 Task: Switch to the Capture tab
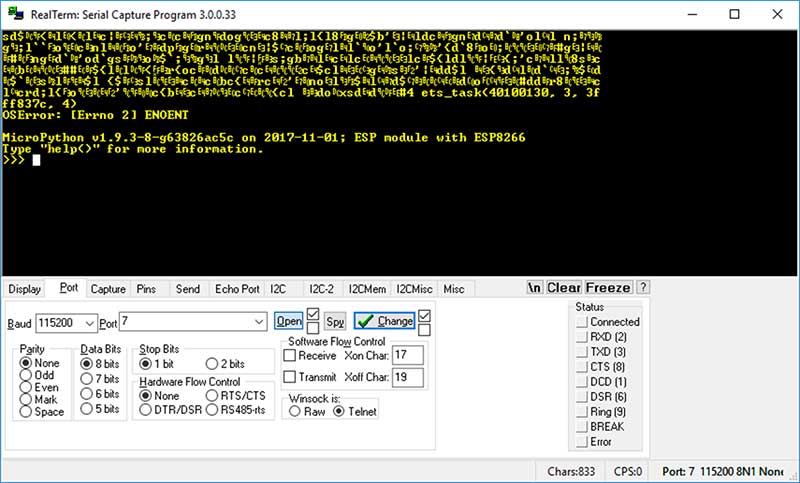108,289
